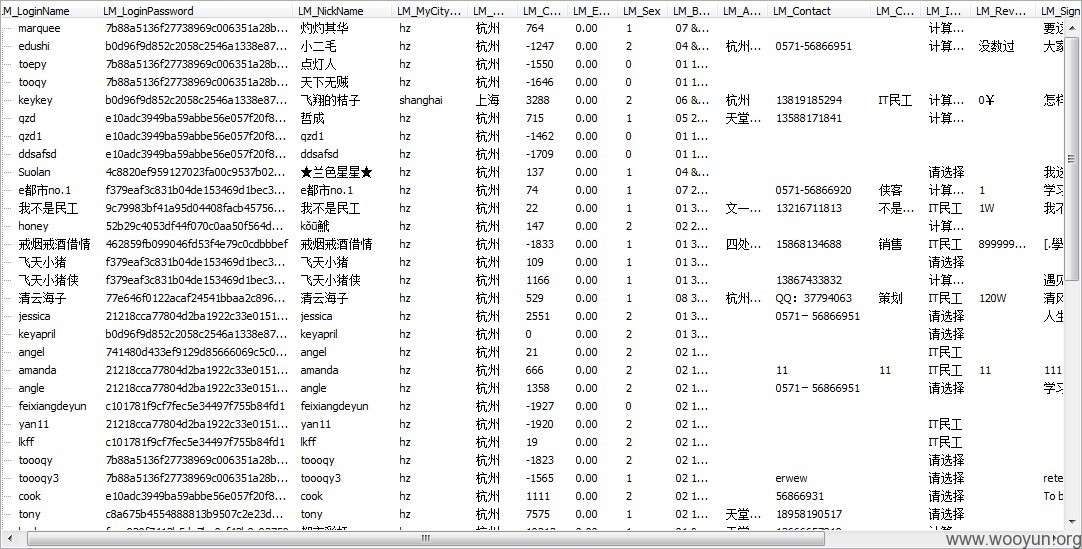Viewport: 1082px width, 549px height.
Task: Select contact 56866931
Action: (800, 496)
